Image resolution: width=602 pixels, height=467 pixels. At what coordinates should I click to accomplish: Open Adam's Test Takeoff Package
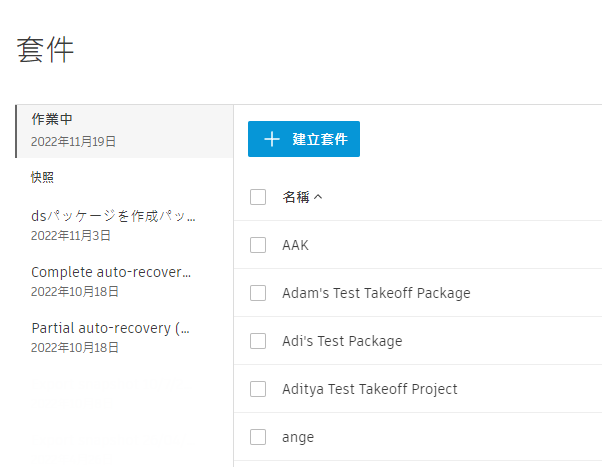click(376, 293)
